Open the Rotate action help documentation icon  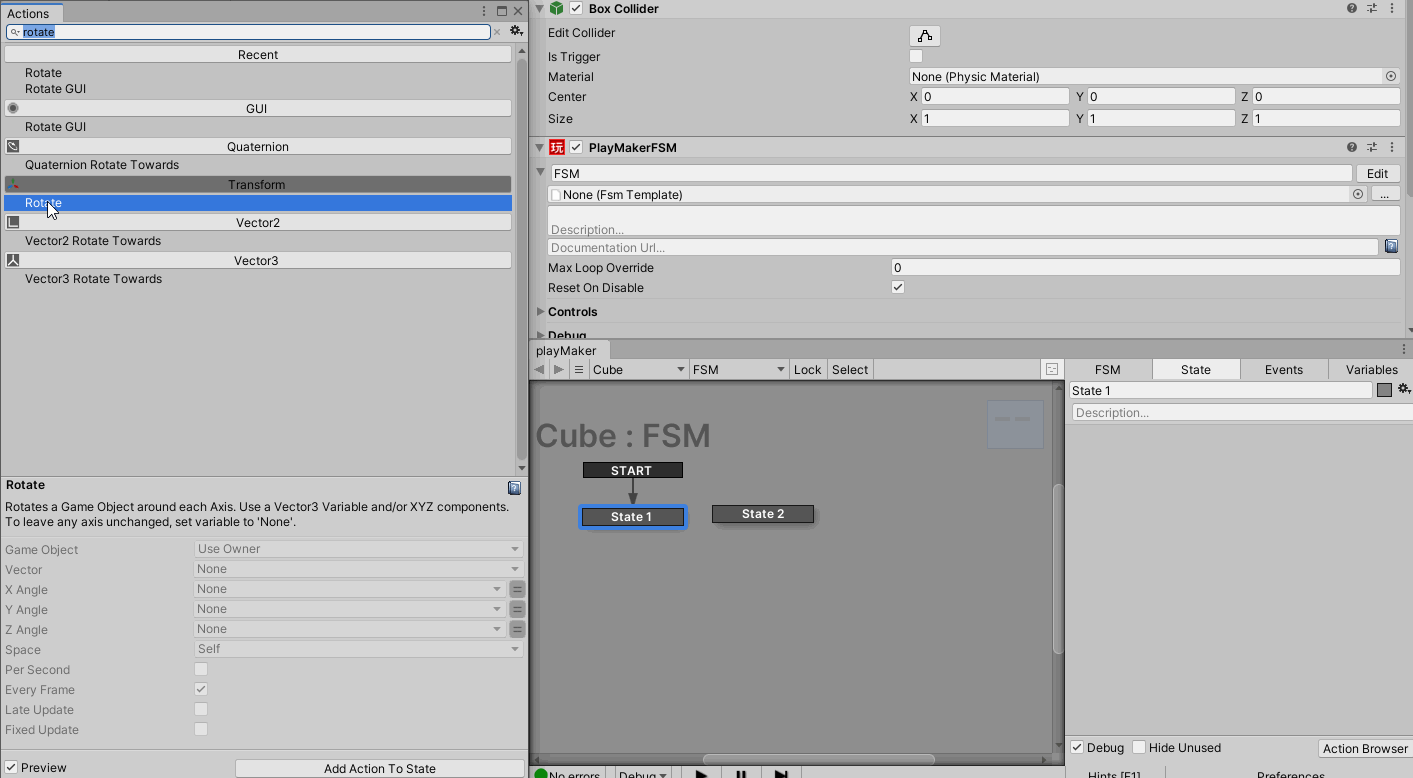[x=514, y=488]
